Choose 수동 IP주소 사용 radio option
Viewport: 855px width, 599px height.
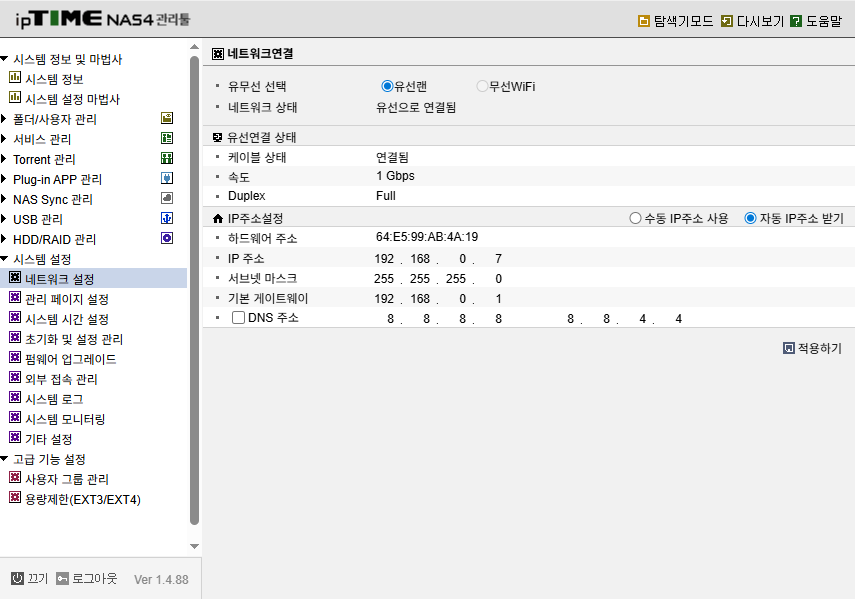click(635, 218)
